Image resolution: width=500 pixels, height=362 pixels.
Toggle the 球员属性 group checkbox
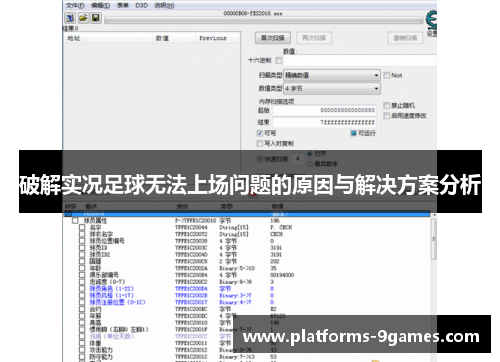click(75, 221)
